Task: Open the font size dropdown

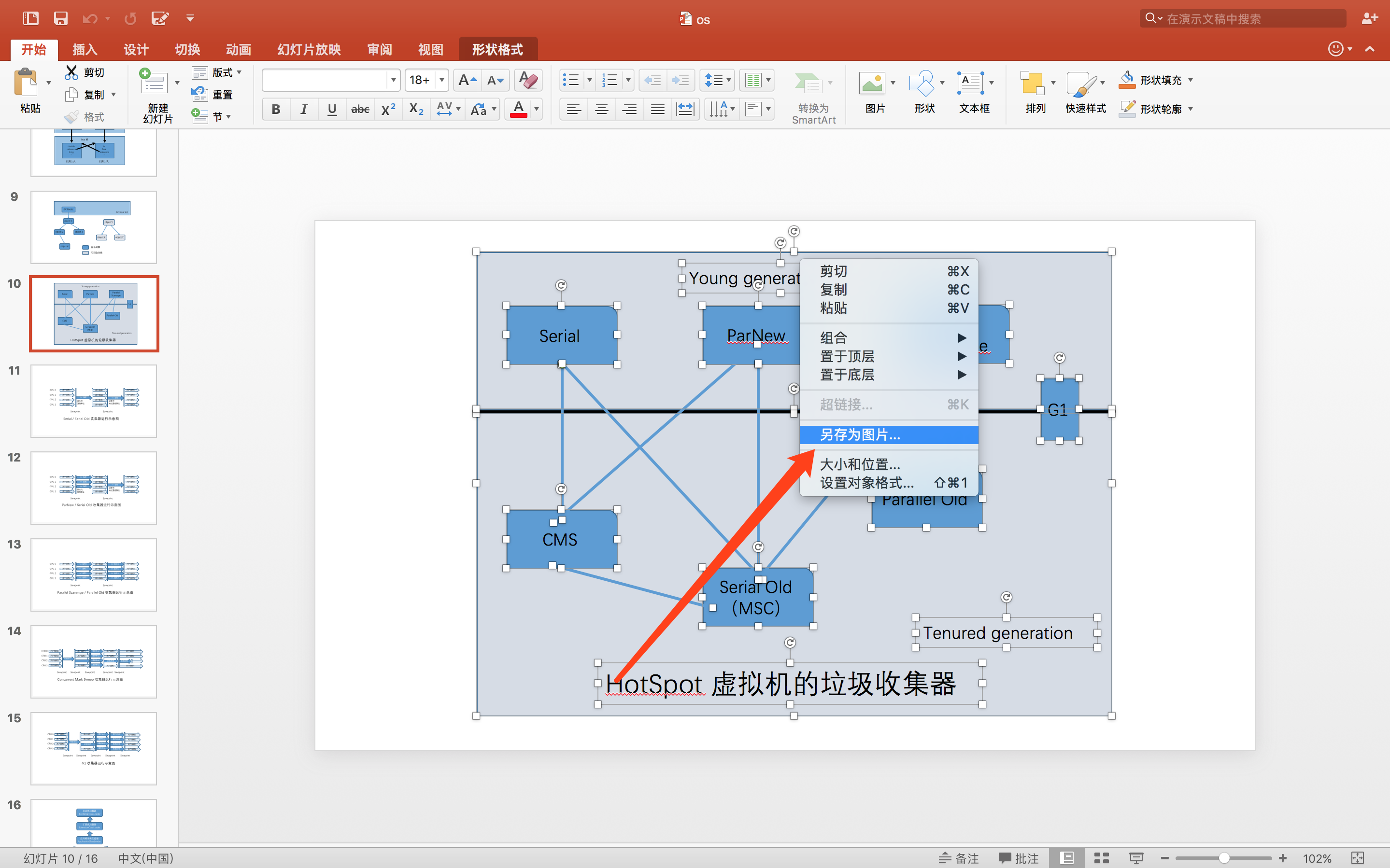Action: (x=441, y=80)
